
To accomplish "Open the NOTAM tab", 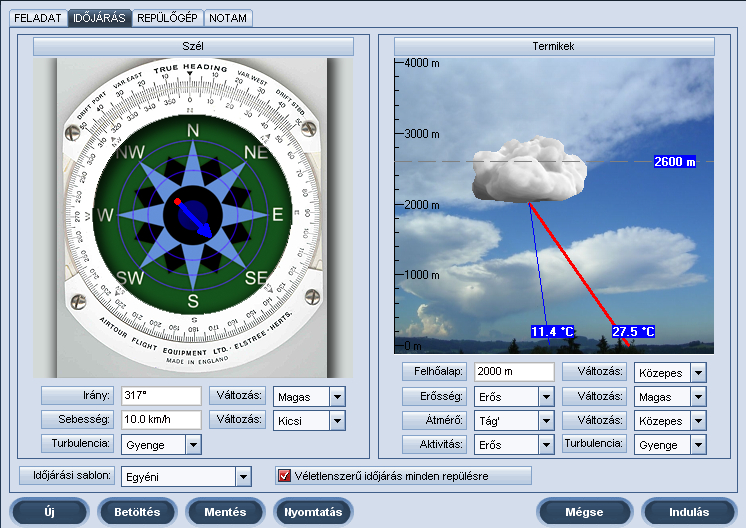I will click(228, 18).
